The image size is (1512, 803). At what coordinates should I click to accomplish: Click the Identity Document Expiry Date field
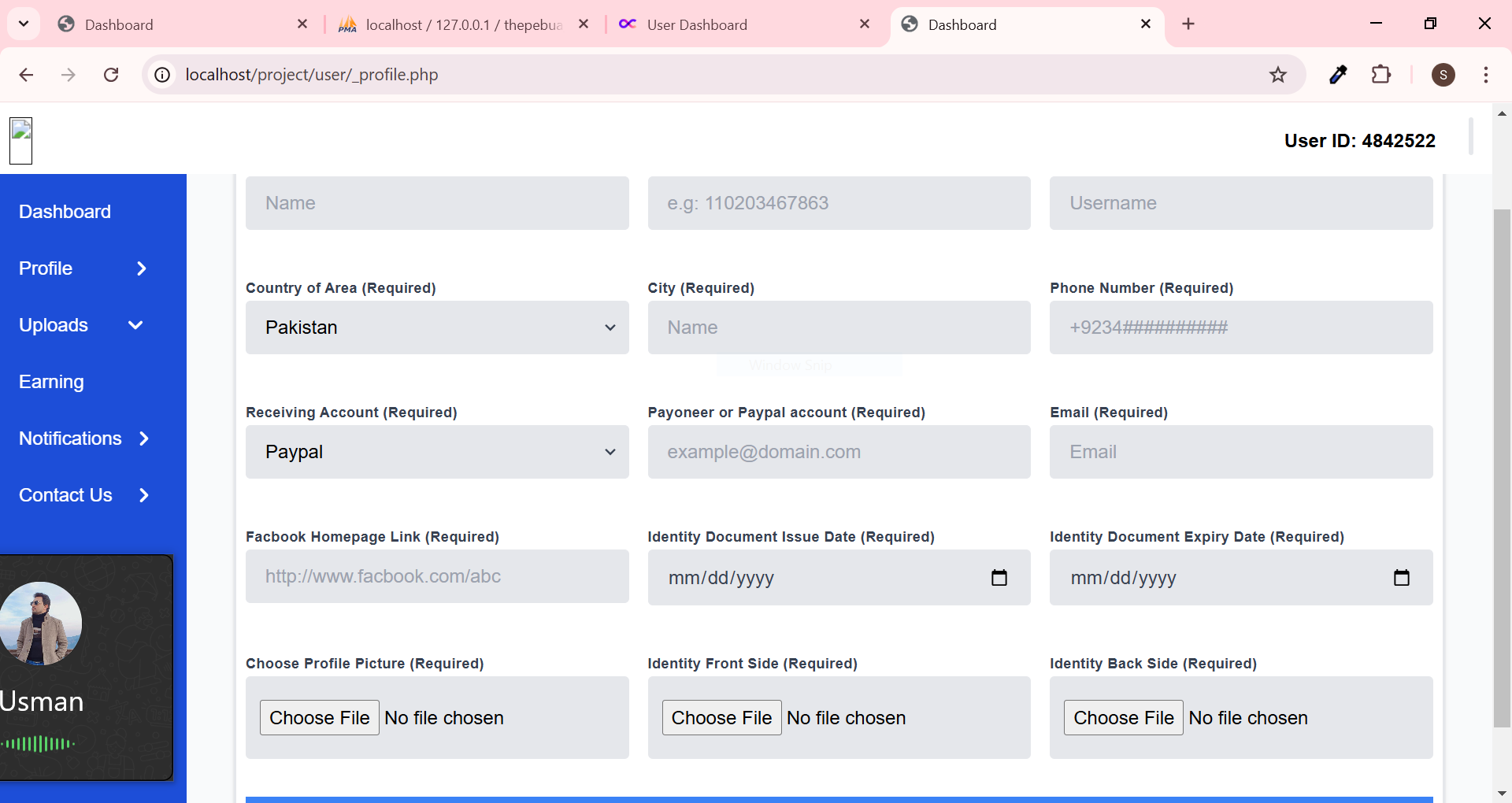[1241, 578]
